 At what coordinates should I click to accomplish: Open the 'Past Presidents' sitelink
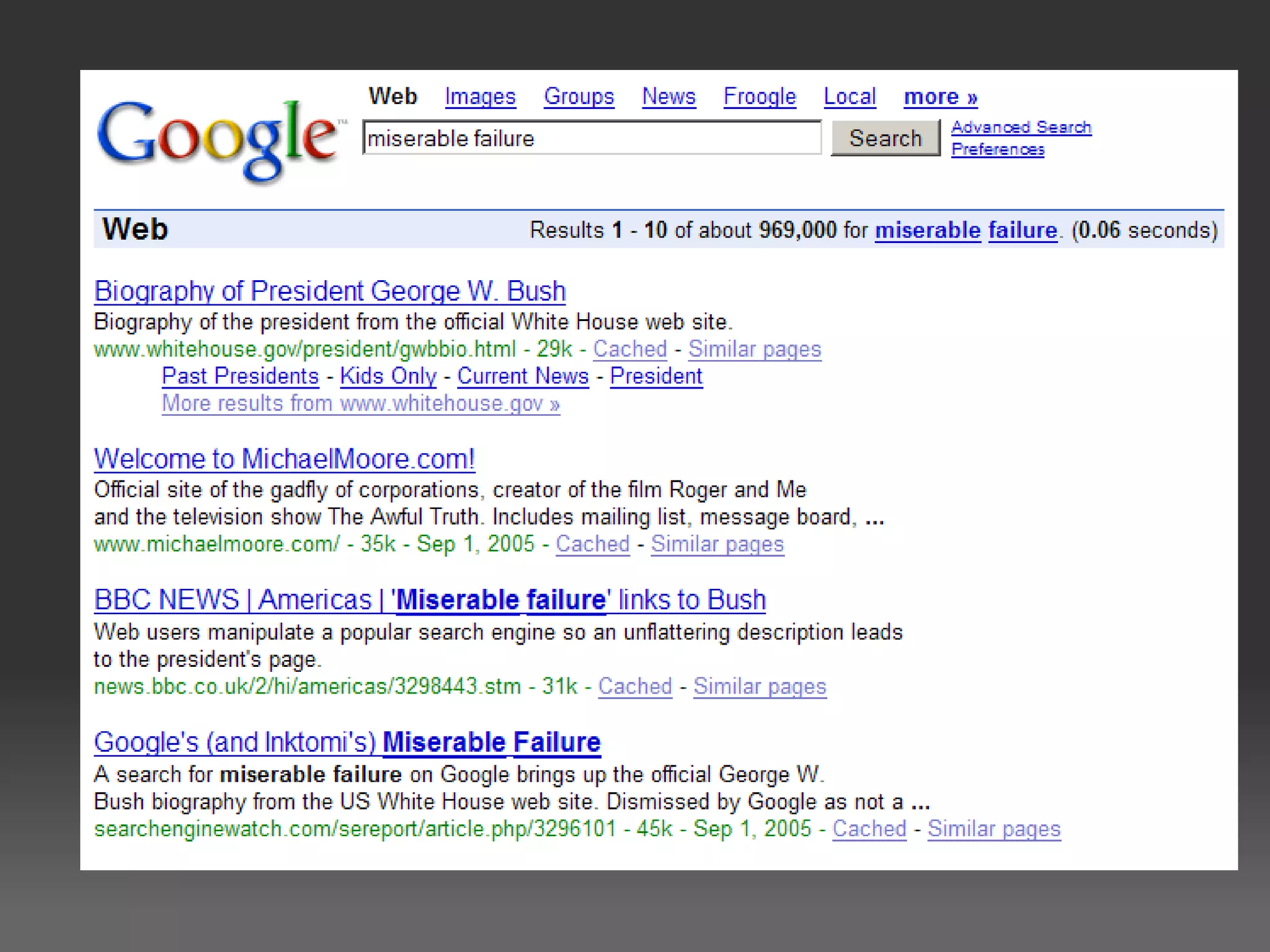click(x=240, y=376)
